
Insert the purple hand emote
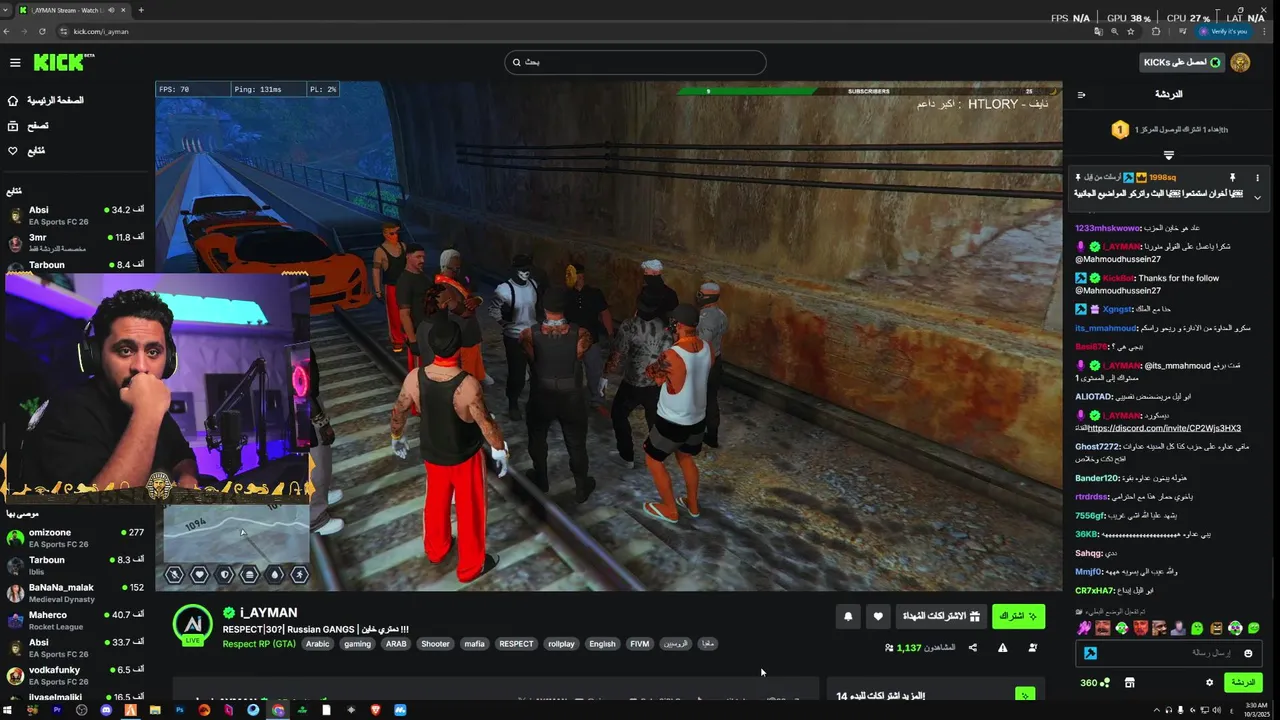(1083, 628)
